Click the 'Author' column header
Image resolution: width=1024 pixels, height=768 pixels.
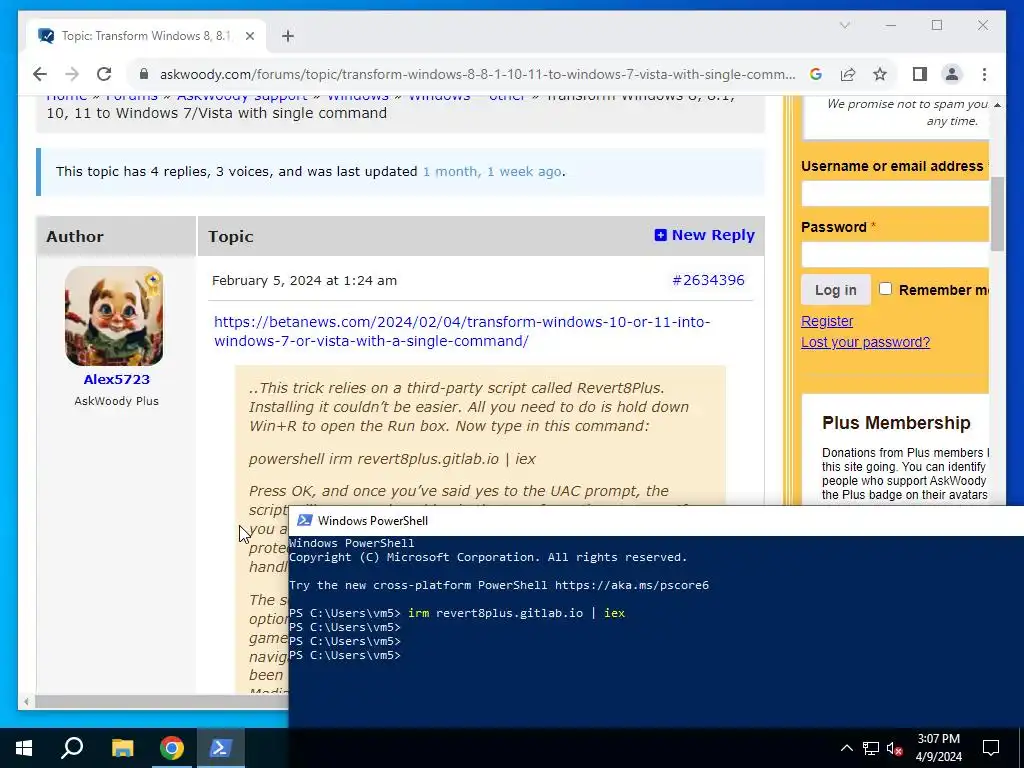74,236
